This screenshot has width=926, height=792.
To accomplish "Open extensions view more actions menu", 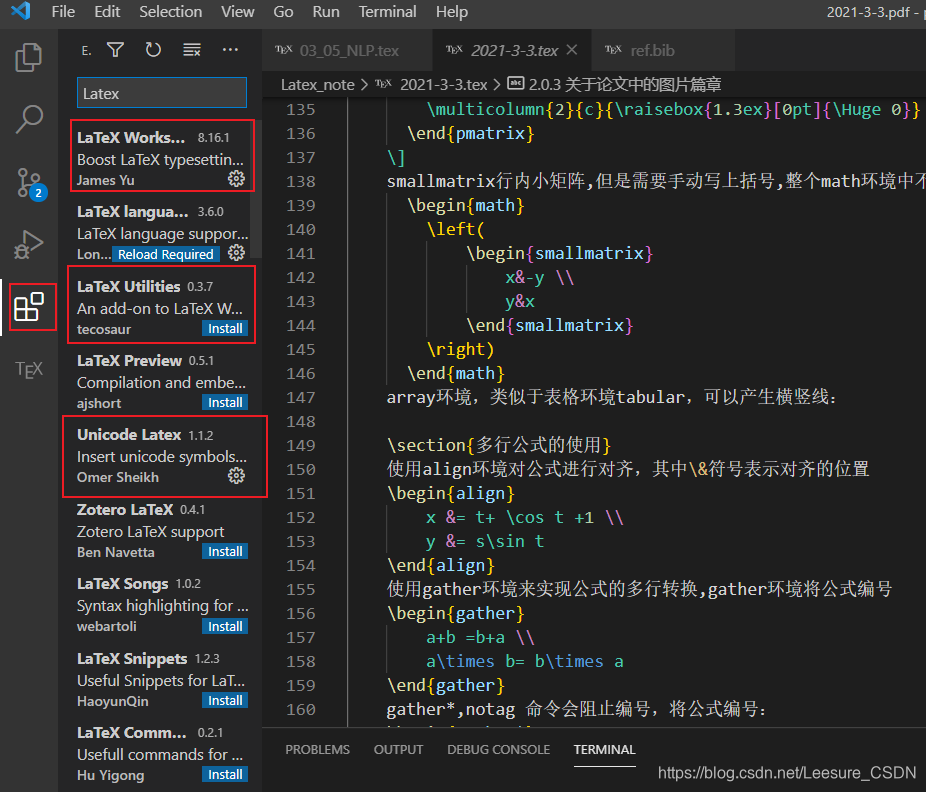I will coord(230,50).
